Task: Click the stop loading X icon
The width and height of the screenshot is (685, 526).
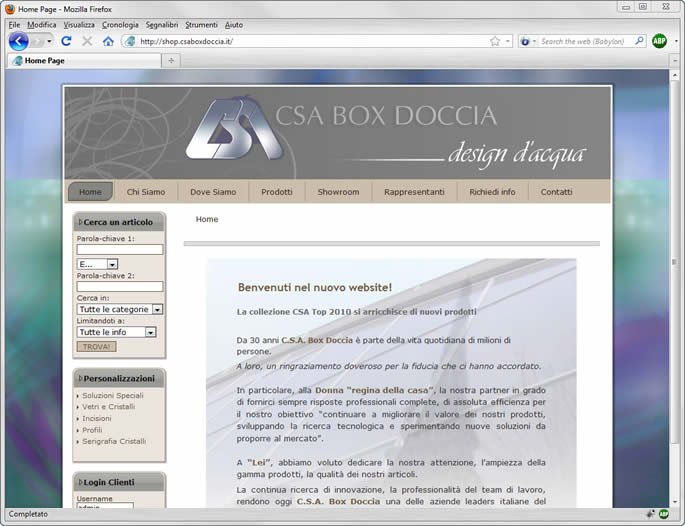Action: tap(87, 41)
